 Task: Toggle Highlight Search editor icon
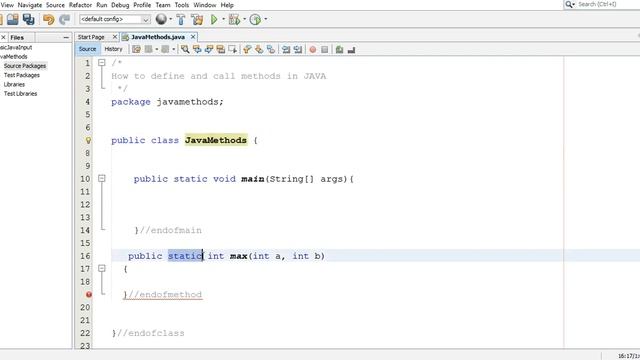click(221, 49)
